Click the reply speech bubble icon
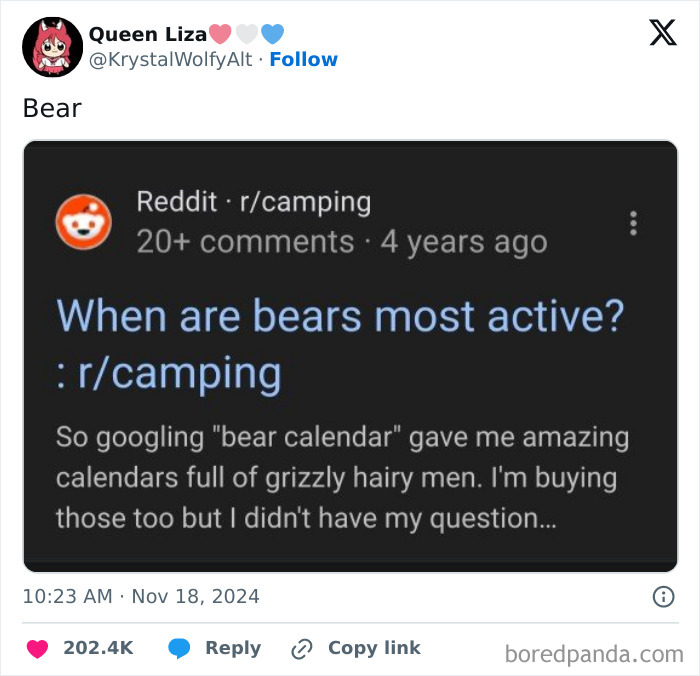This screenshot has width=700, height=676. pos(180,648)
